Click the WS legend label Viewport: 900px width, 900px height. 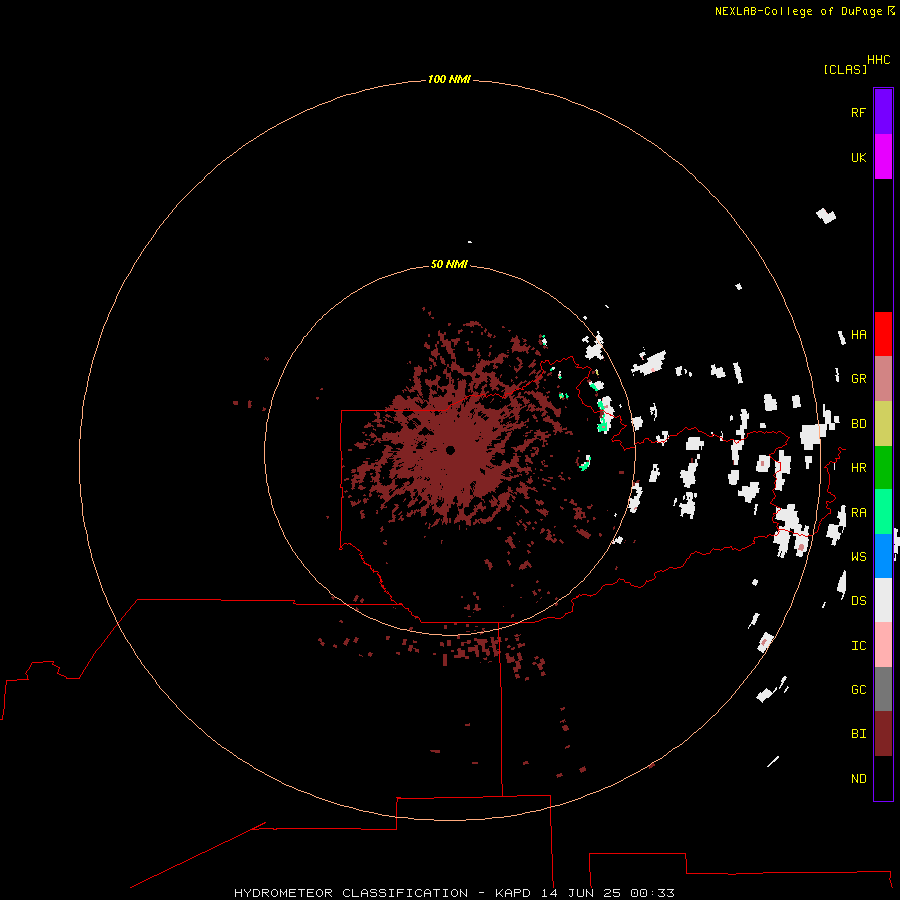coord(858,556)
